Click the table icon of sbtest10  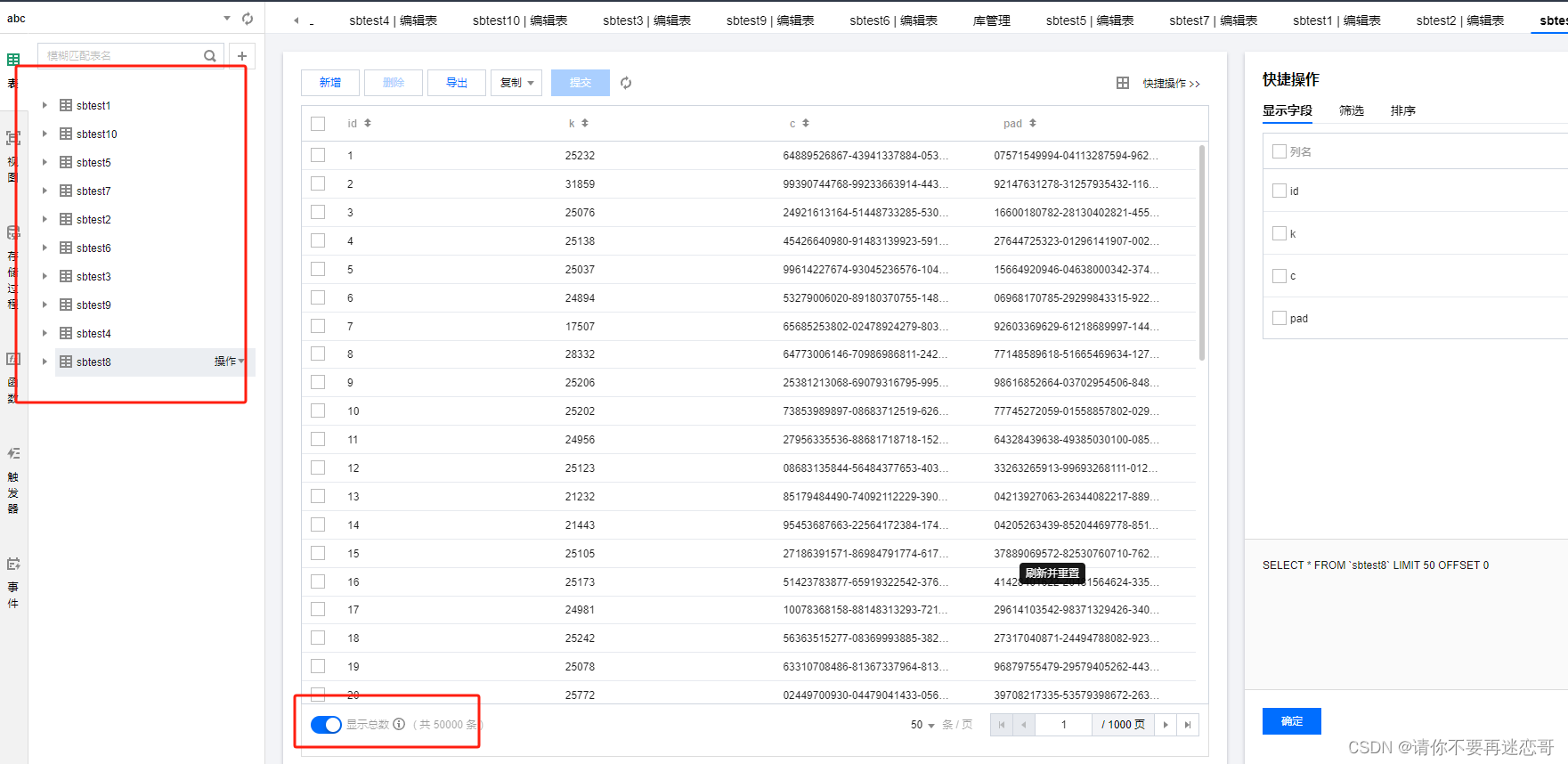click(66, 134)
